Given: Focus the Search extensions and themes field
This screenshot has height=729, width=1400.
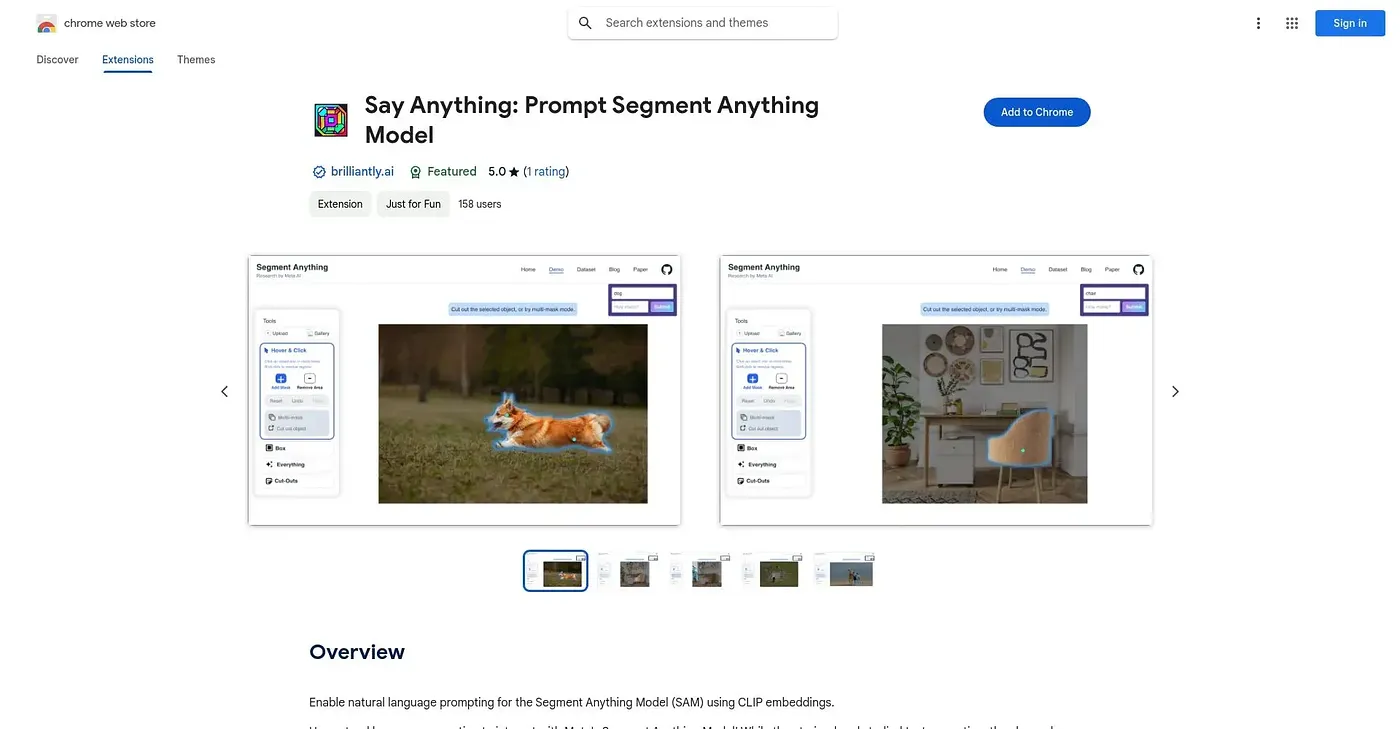Looking at the screenshot, I should [702, 23].
